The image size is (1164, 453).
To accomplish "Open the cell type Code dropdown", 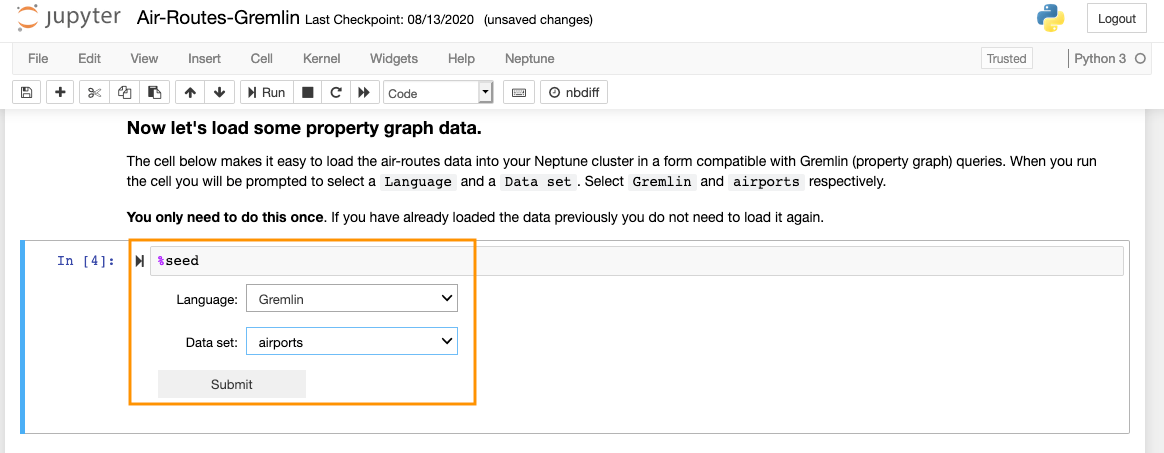I will [x=438, y=93].
